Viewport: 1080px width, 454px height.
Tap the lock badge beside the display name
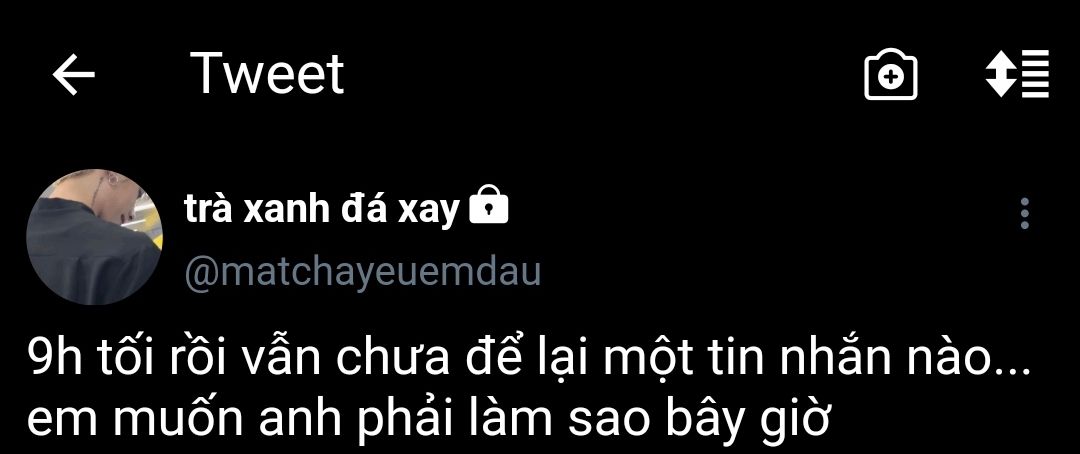click(488, 205)
